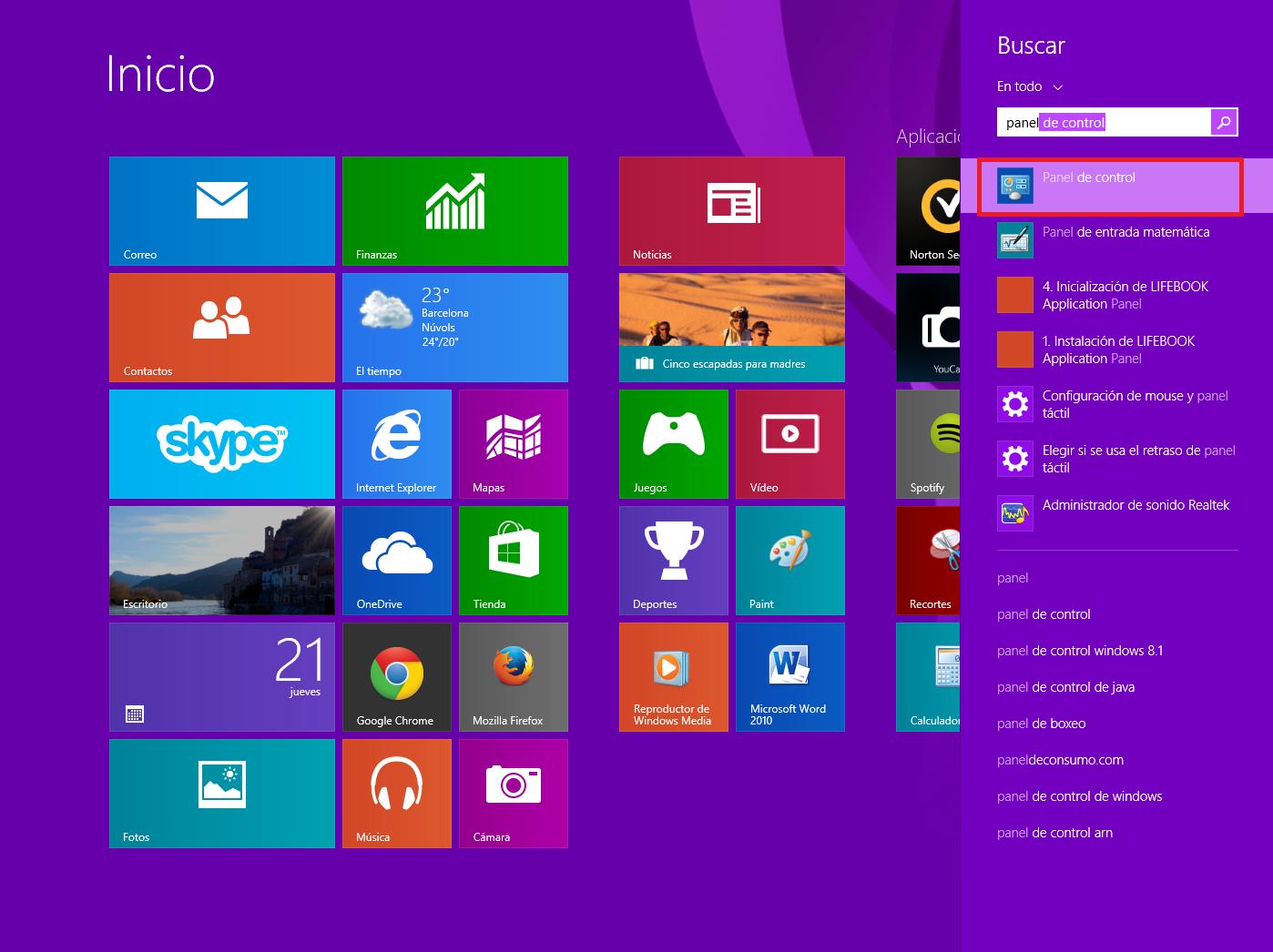Open the Paint app tile
Viewport: 1273px width, 952px height.
click(789, 561)
